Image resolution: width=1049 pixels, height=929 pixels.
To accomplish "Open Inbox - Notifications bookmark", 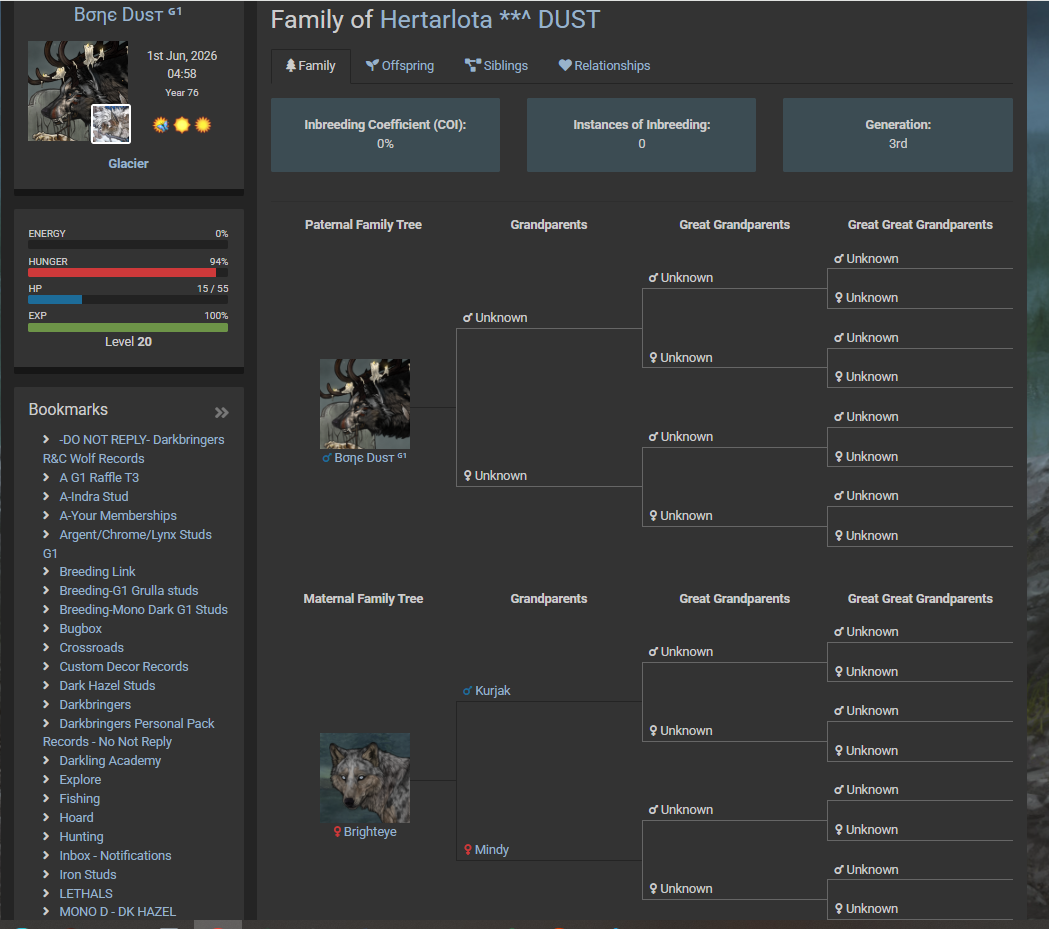I will point(115,855).
